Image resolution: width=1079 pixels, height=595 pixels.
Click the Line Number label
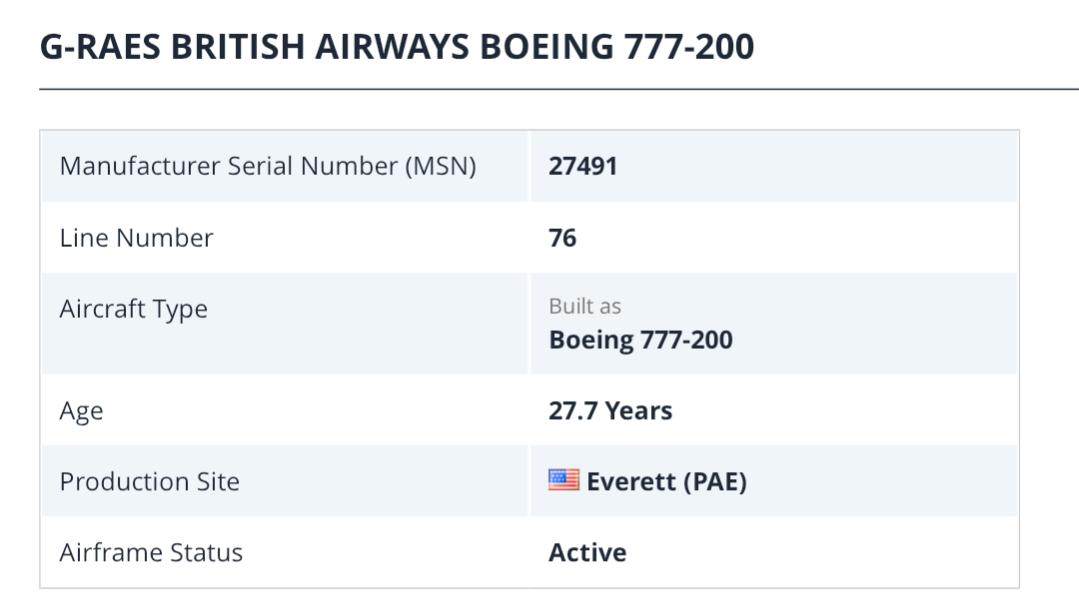136,238
